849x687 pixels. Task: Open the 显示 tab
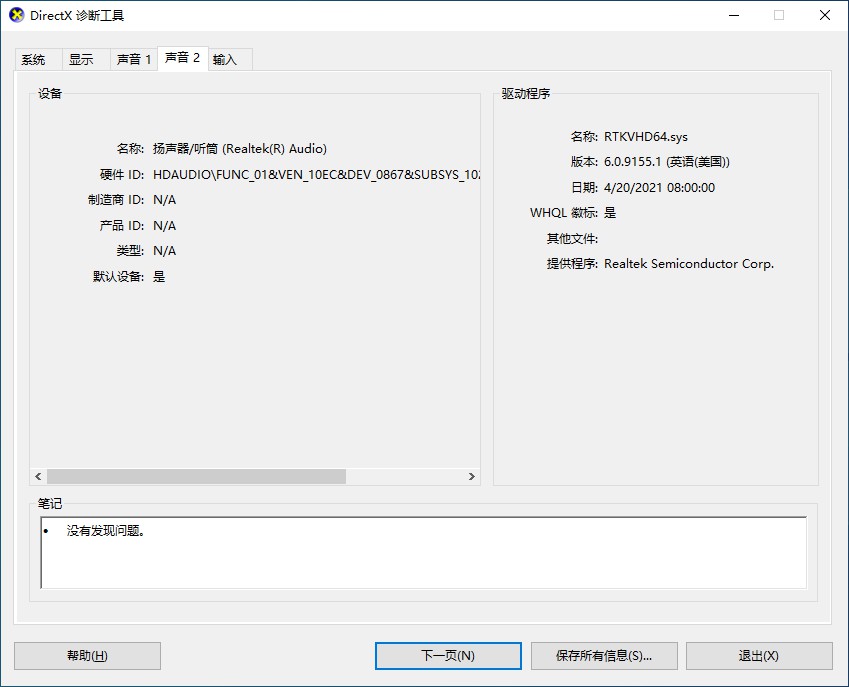coord(84,59)
